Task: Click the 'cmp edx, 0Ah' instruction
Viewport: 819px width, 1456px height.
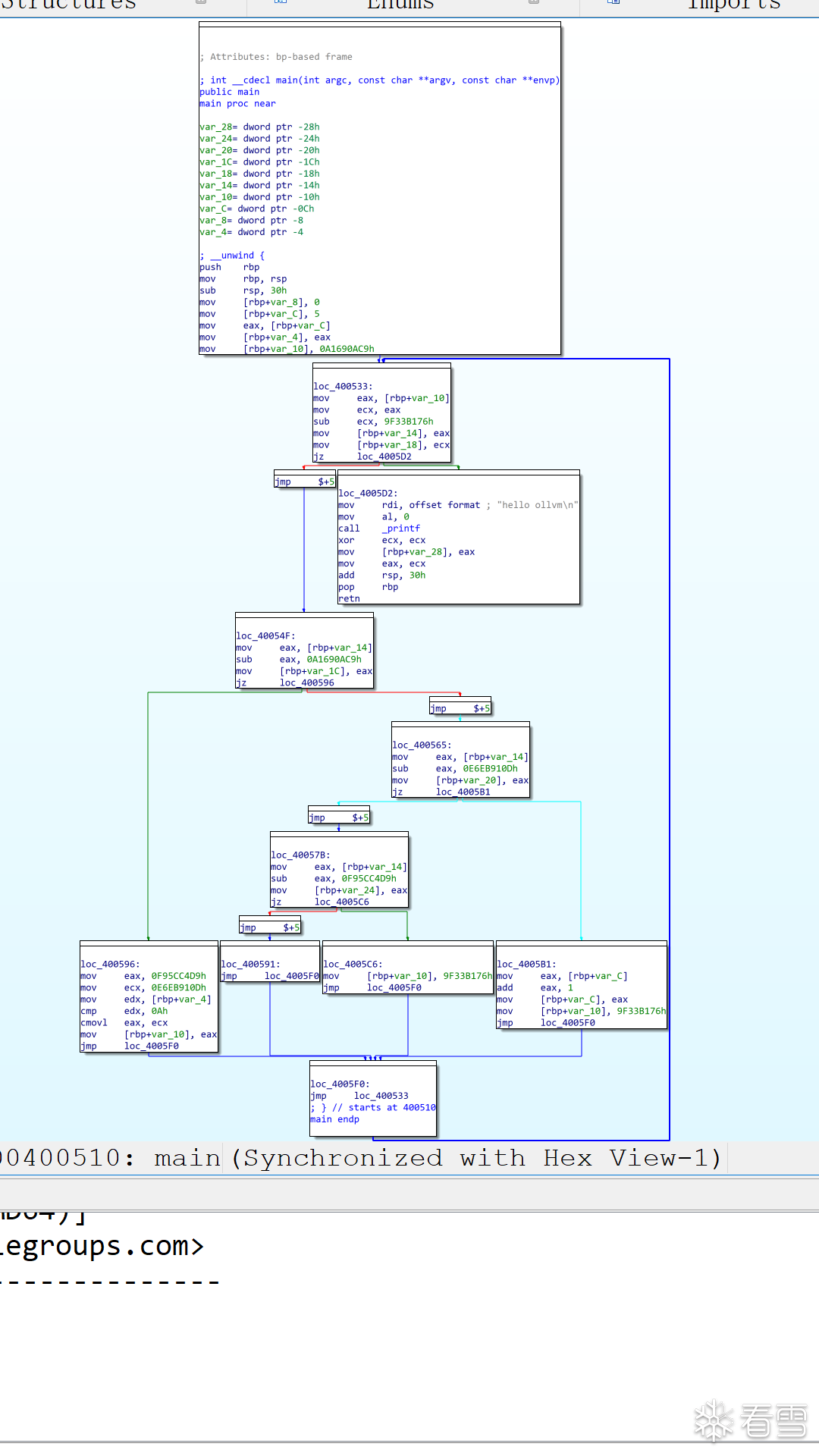Action: pos(124,1012)
